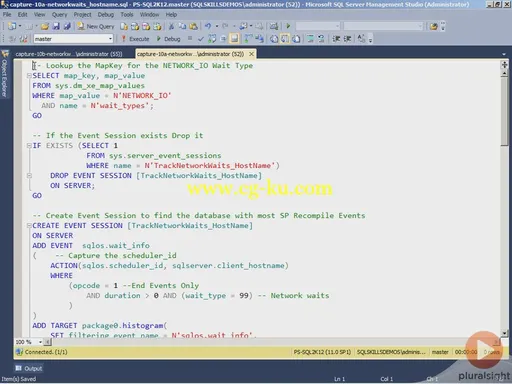Start a Database Engine Query
This screenshot has height=384, width=512.
[x=124, y=26]
